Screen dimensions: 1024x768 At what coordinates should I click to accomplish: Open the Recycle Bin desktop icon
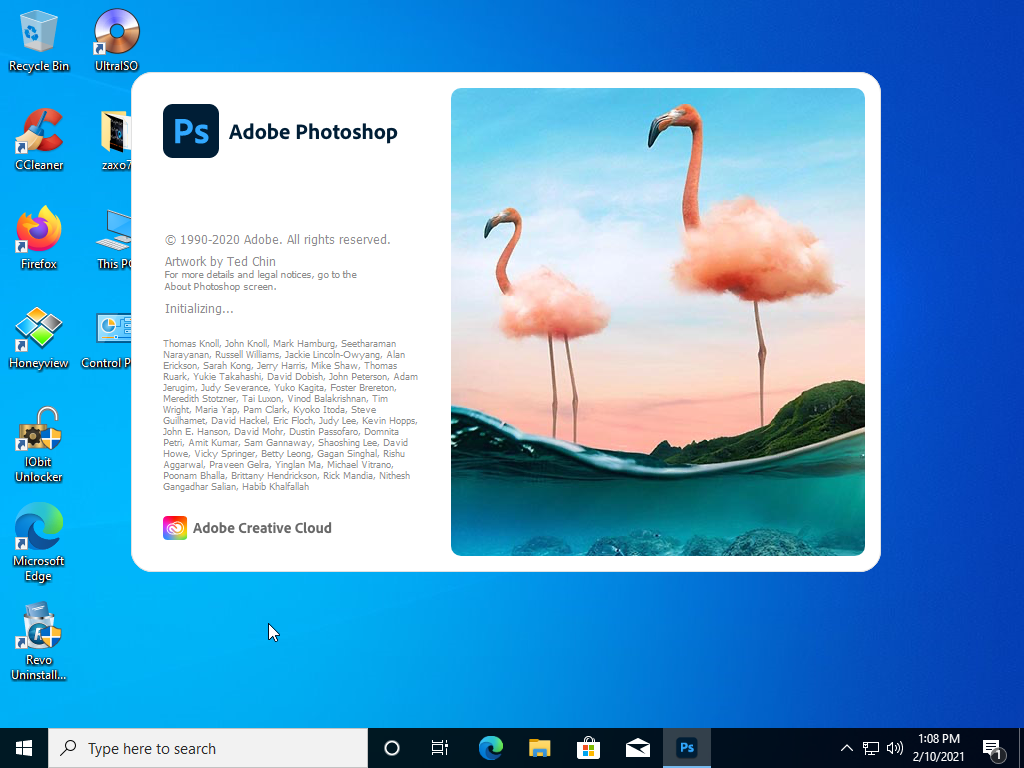(x=39, y=40)
